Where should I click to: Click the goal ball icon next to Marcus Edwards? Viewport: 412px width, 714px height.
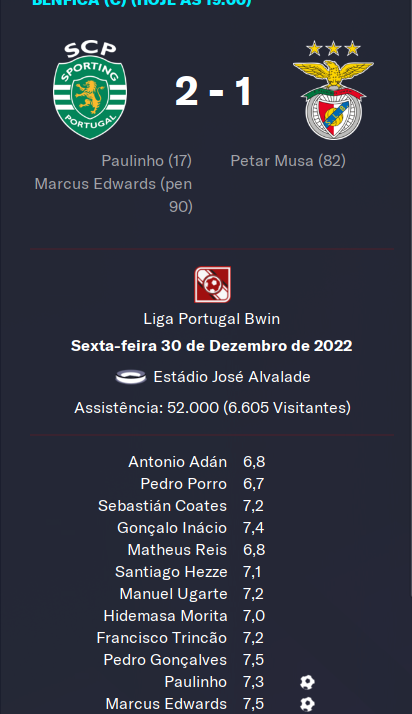(307, 704)
